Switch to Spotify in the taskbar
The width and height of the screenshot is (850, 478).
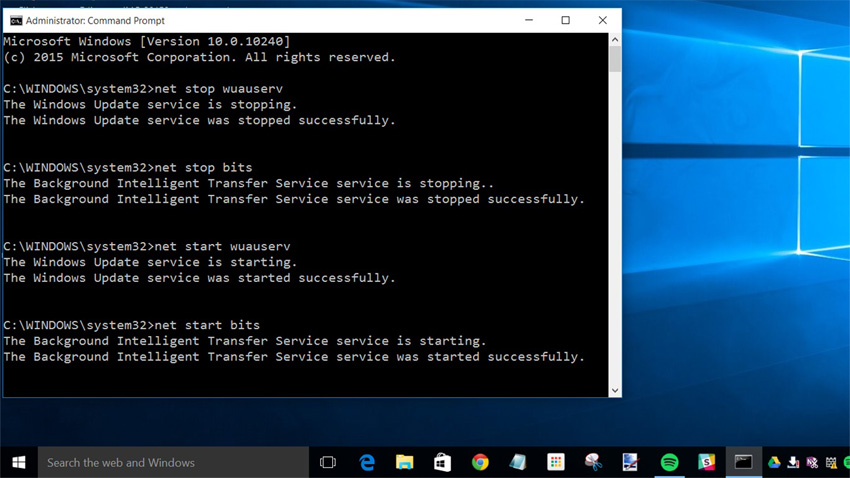coord(669,462)
